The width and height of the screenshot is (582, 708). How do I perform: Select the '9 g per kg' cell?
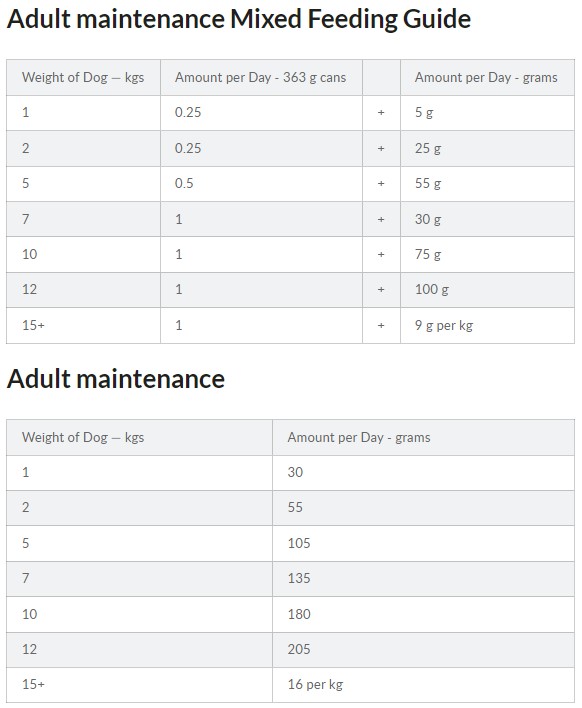click(487, 326)
